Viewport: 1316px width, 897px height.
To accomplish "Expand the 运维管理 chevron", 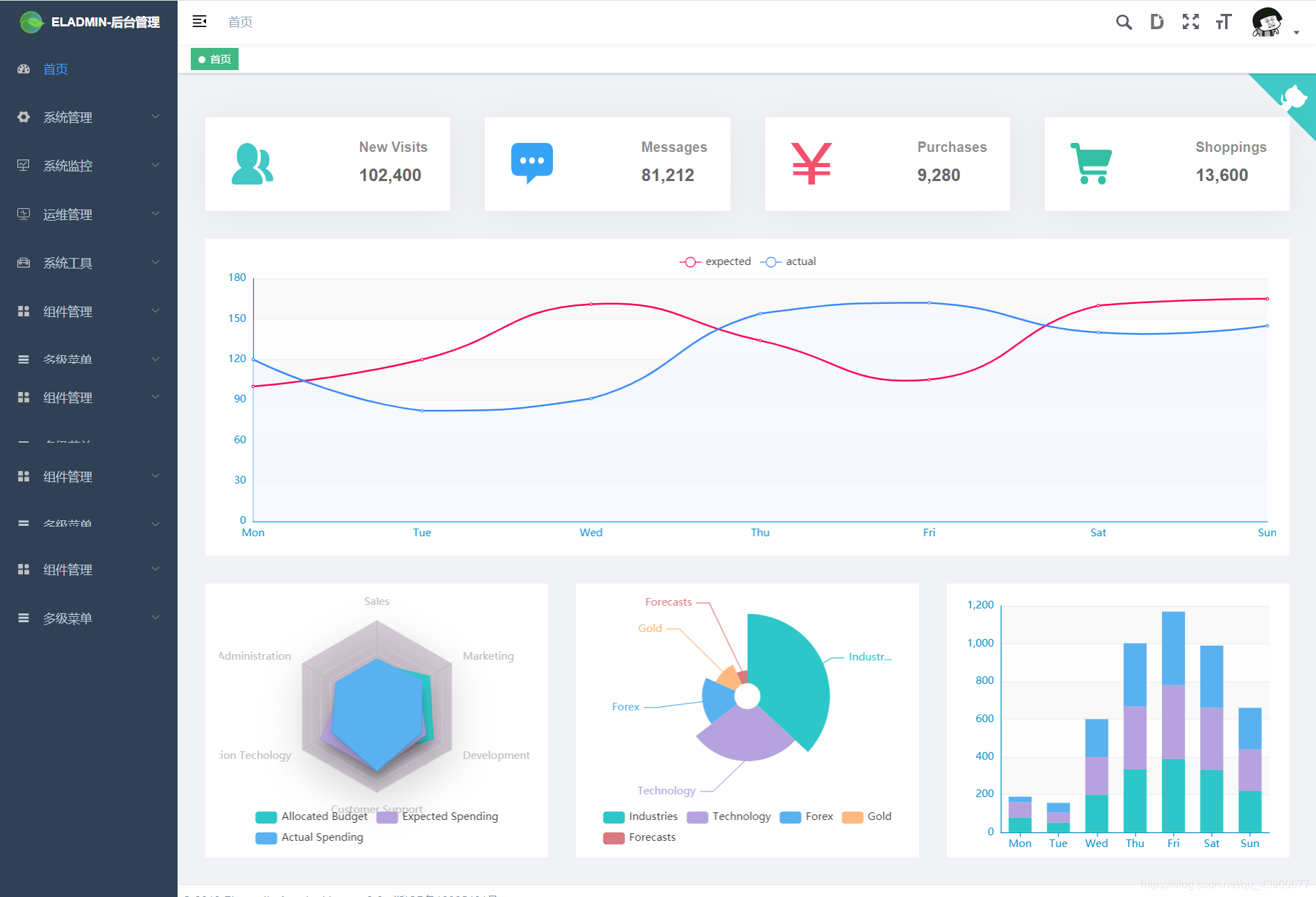I will coord(155,214).
